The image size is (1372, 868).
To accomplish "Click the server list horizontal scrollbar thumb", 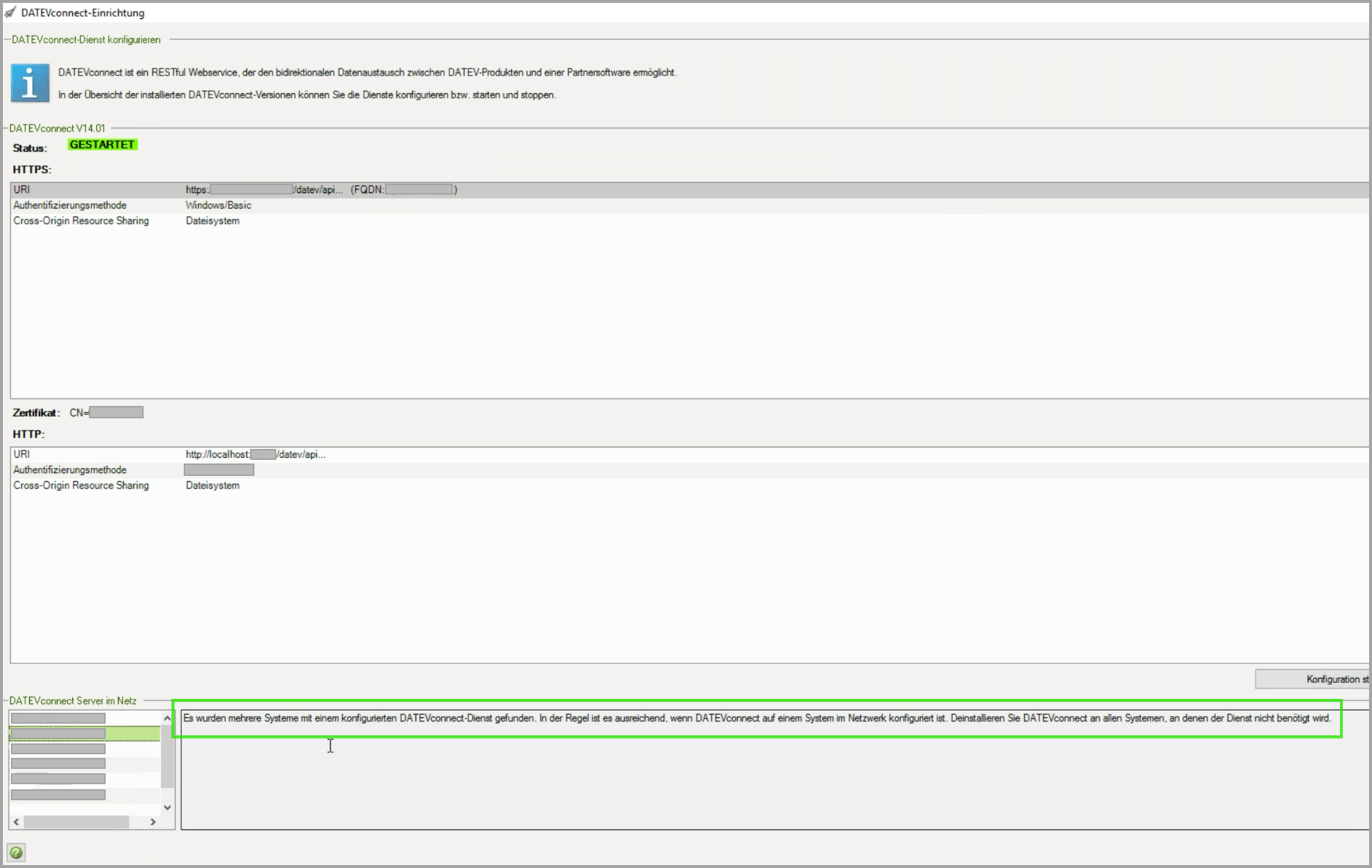I will pos(77,821).
